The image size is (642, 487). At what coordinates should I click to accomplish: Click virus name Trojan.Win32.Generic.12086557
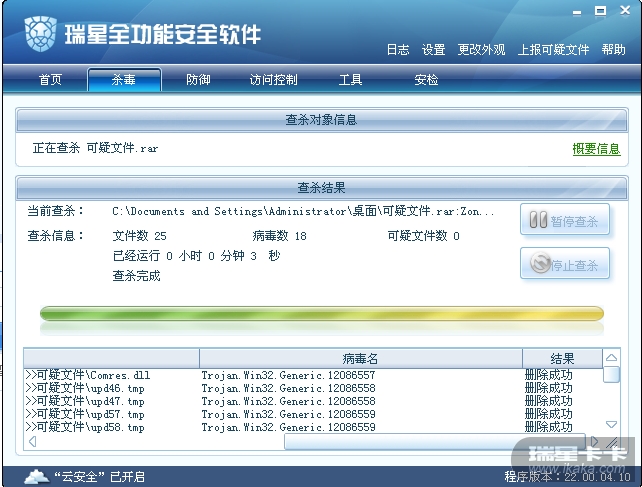(x=288, y=375)
